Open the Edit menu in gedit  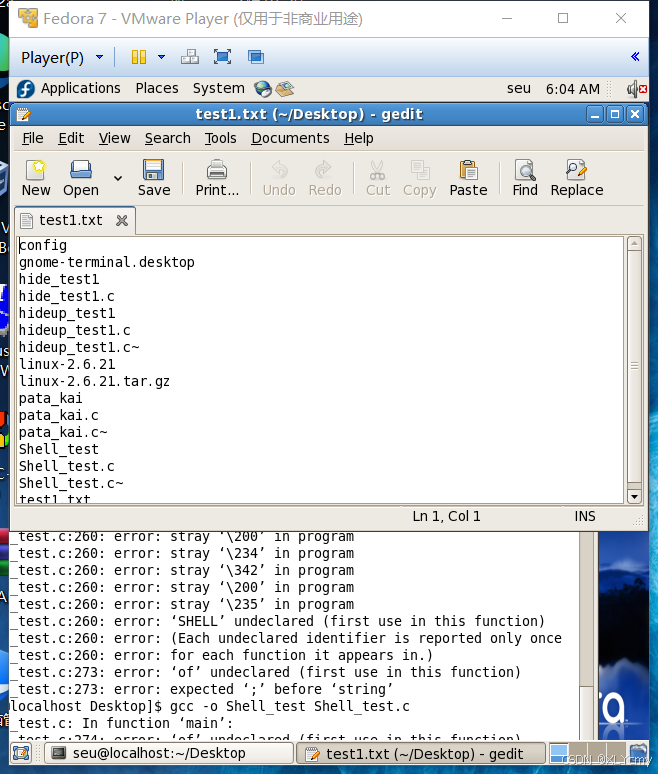(x=71, y=138)
